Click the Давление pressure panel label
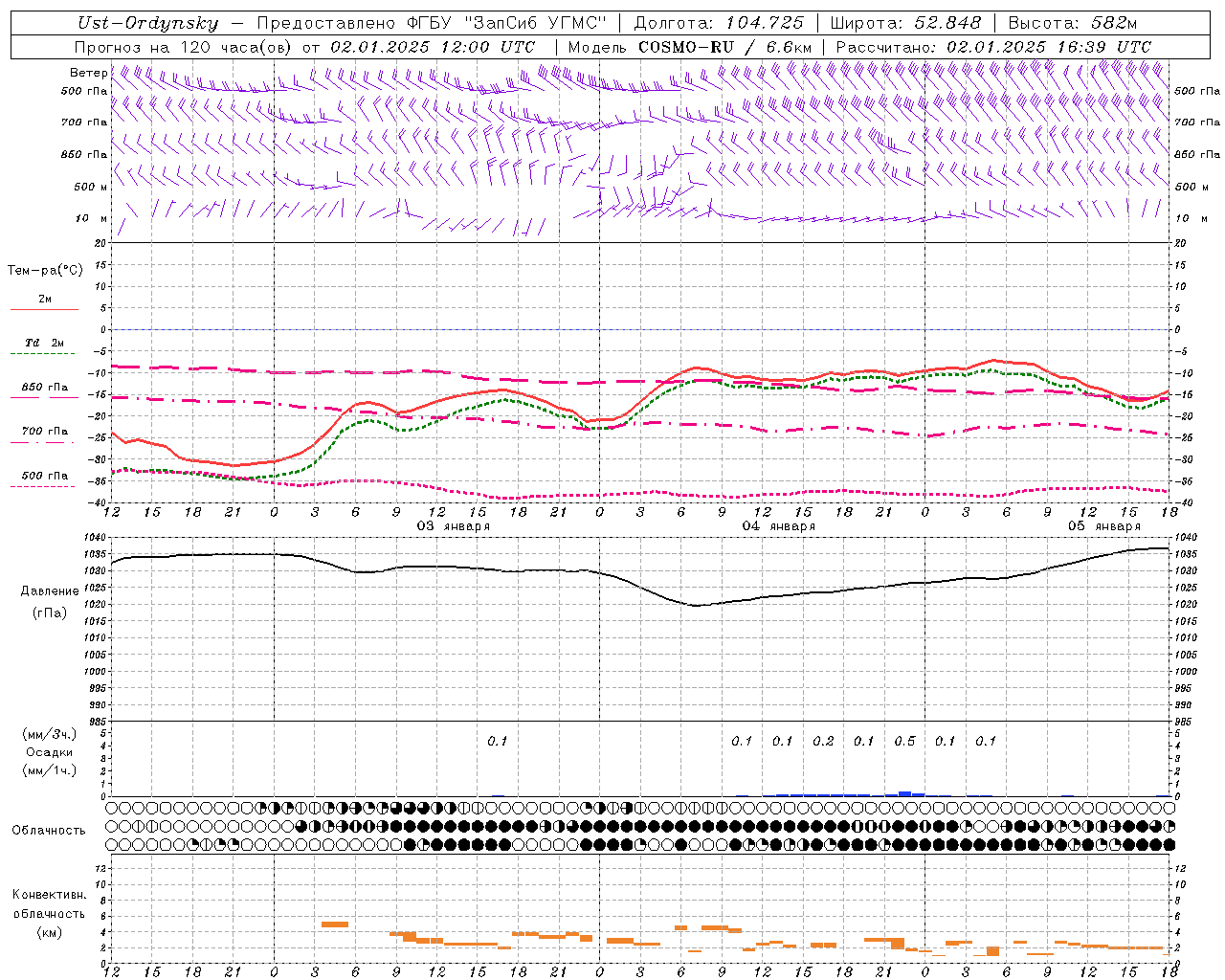The width and height of the screenshot is (1225, 980). pyautogui.click(x=50, y=591)
